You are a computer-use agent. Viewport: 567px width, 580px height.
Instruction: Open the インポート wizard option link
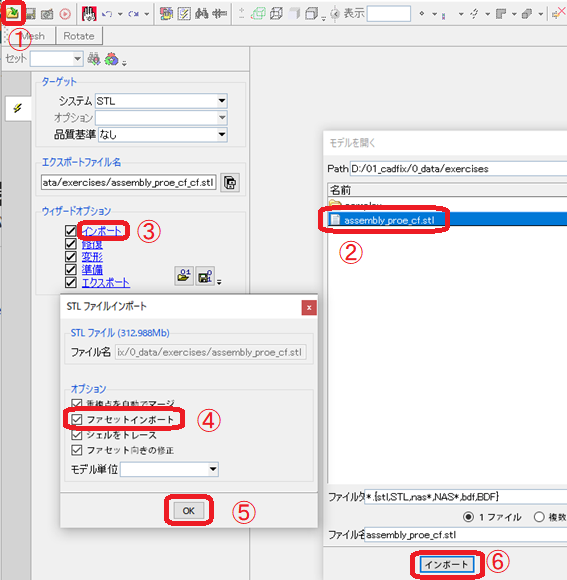[102, 231]
